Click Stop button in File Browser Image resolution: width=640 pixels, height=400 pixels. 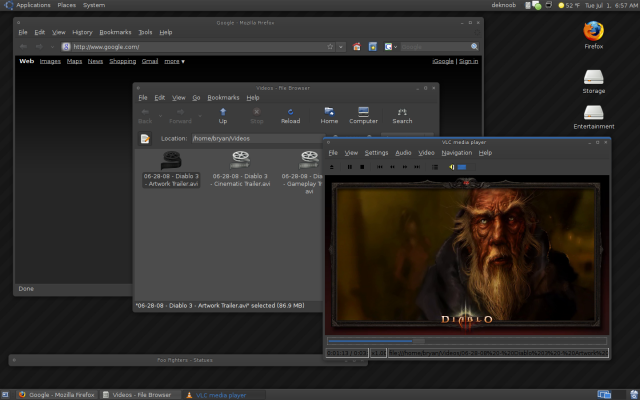tap(257, 116)
